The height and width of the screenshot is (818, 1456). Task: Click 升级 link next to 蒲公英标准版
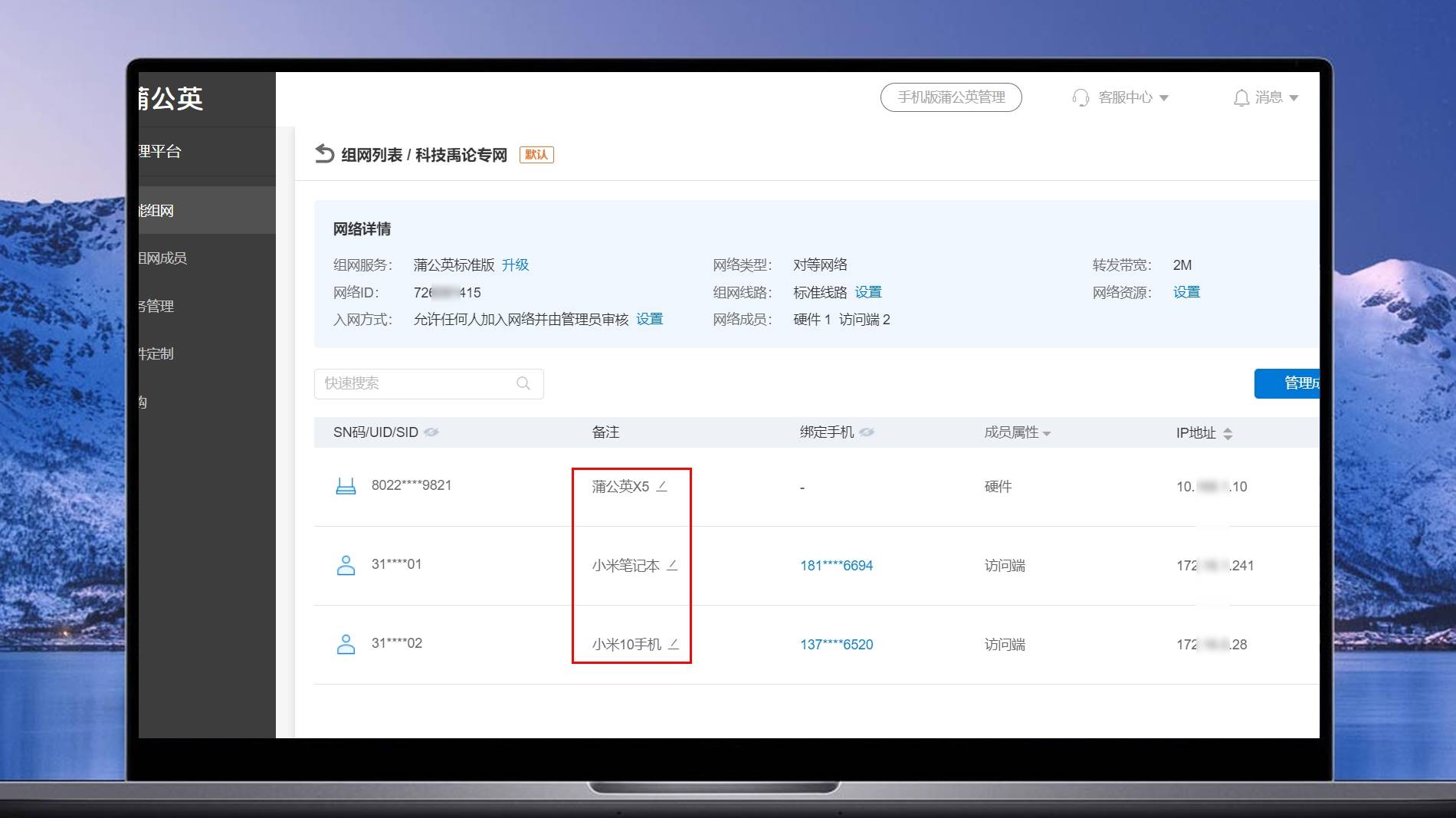point(515,264)
